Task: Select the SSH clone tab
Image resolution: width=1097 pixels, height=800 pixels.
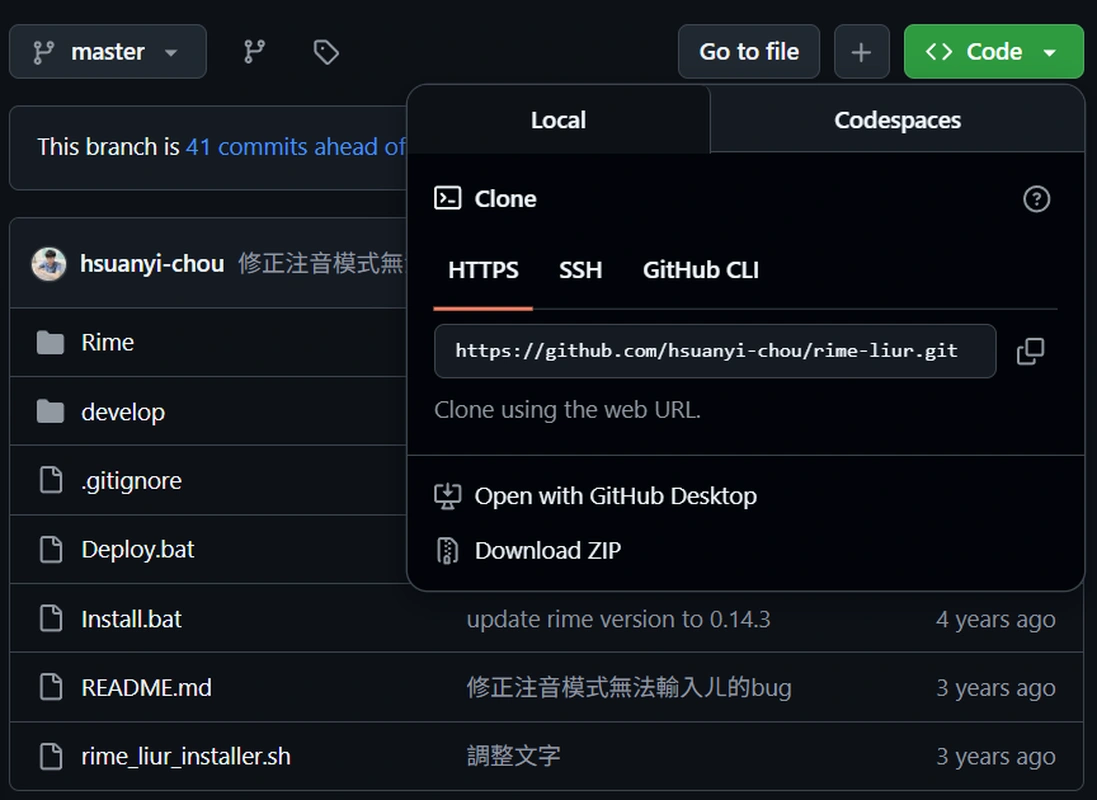Action: pyautogui.click(x=580, y=270)
